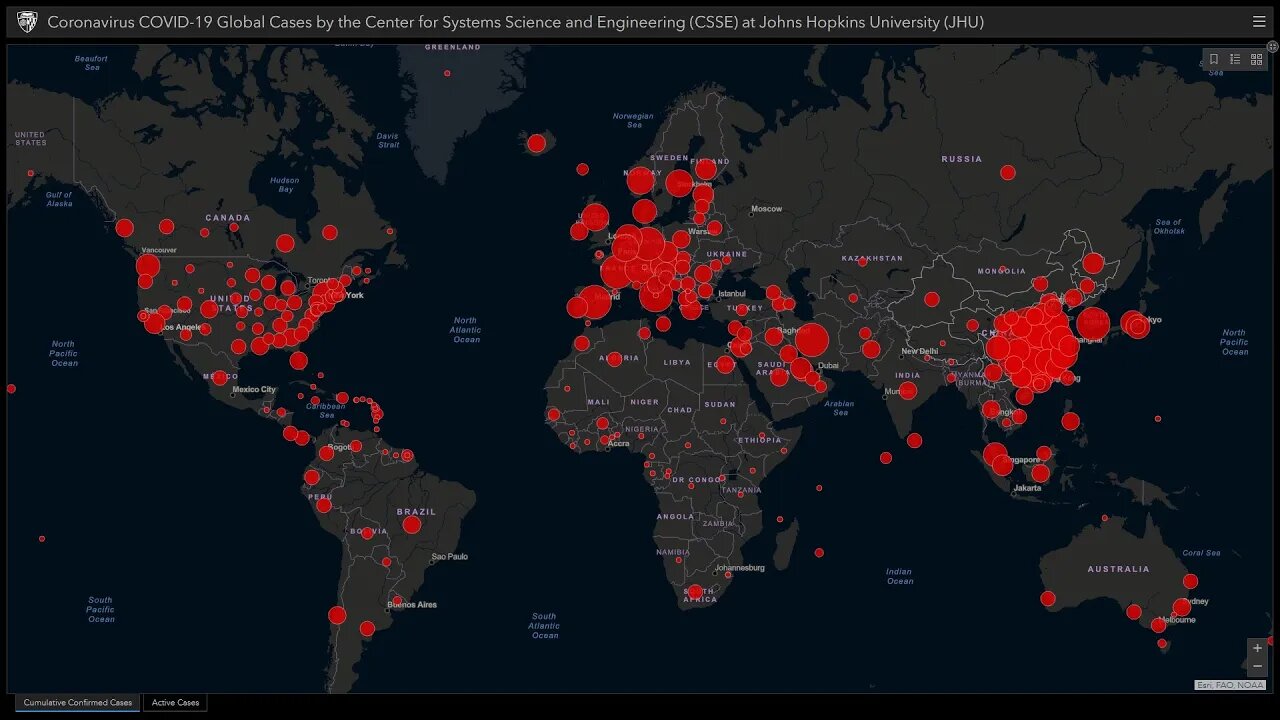Click the Indian Ocean label
This screenshot has height=720, width=1280.
coord(899,576)
